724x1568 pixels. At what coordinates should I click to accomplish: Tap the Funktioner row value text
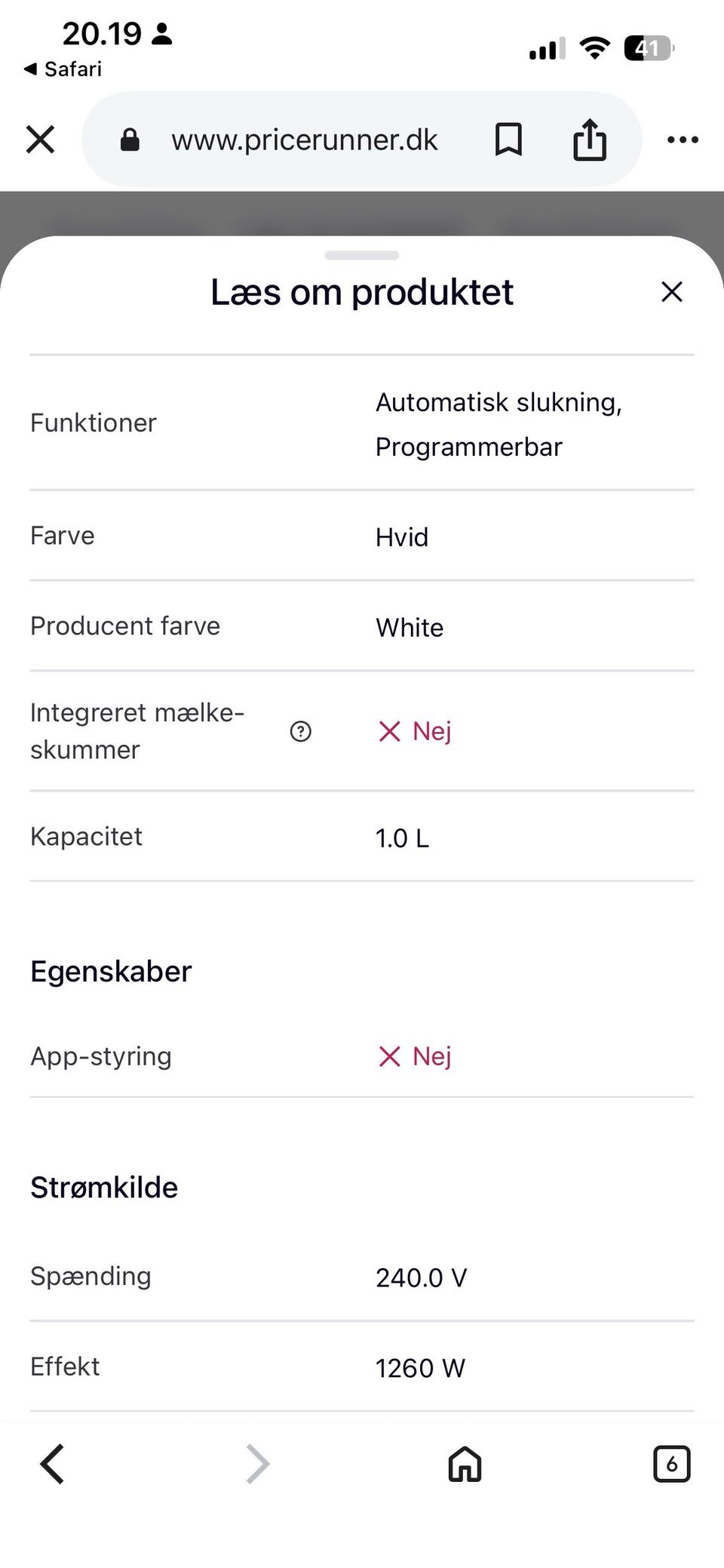click(x=498, y=424)
